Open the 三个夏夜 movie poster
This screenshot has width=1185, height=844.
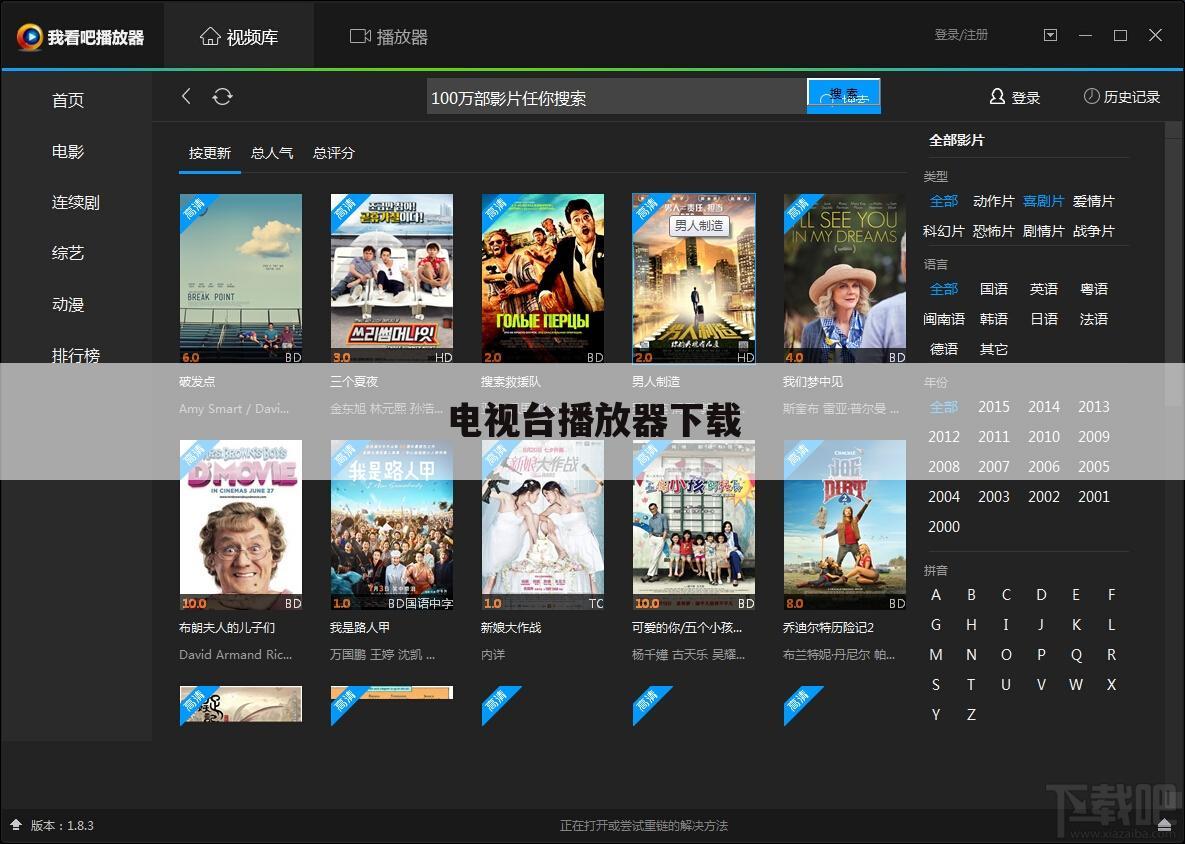391,279
